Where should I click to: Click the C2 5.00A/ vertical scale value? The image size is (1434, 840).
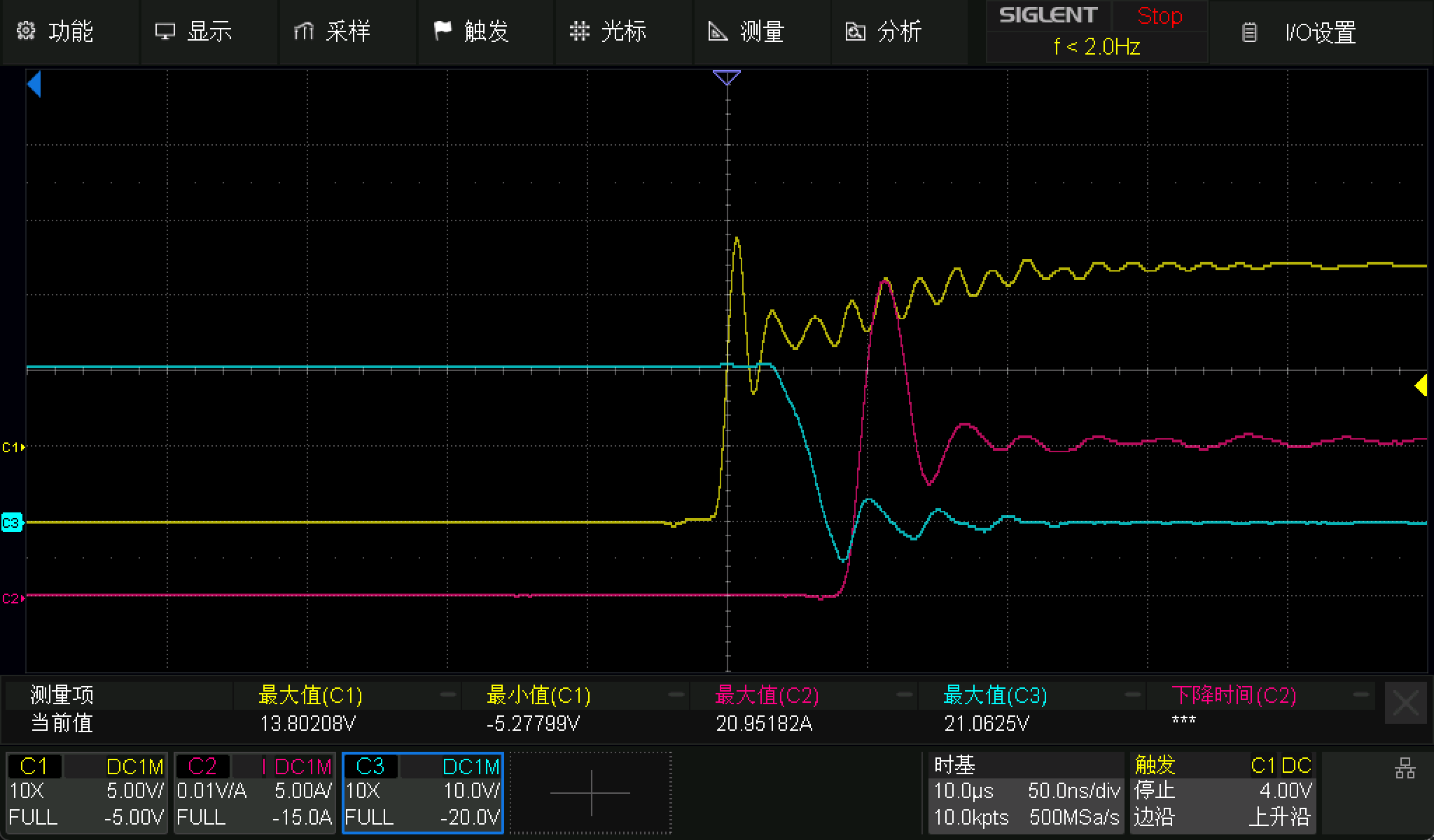tap(303, 791)
